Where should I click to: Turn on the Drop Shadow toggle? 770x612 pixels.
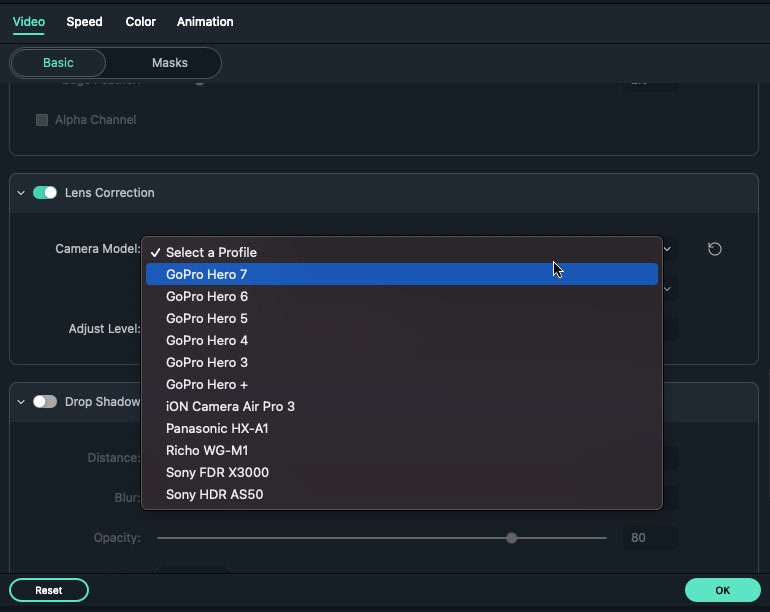[45, 402]
